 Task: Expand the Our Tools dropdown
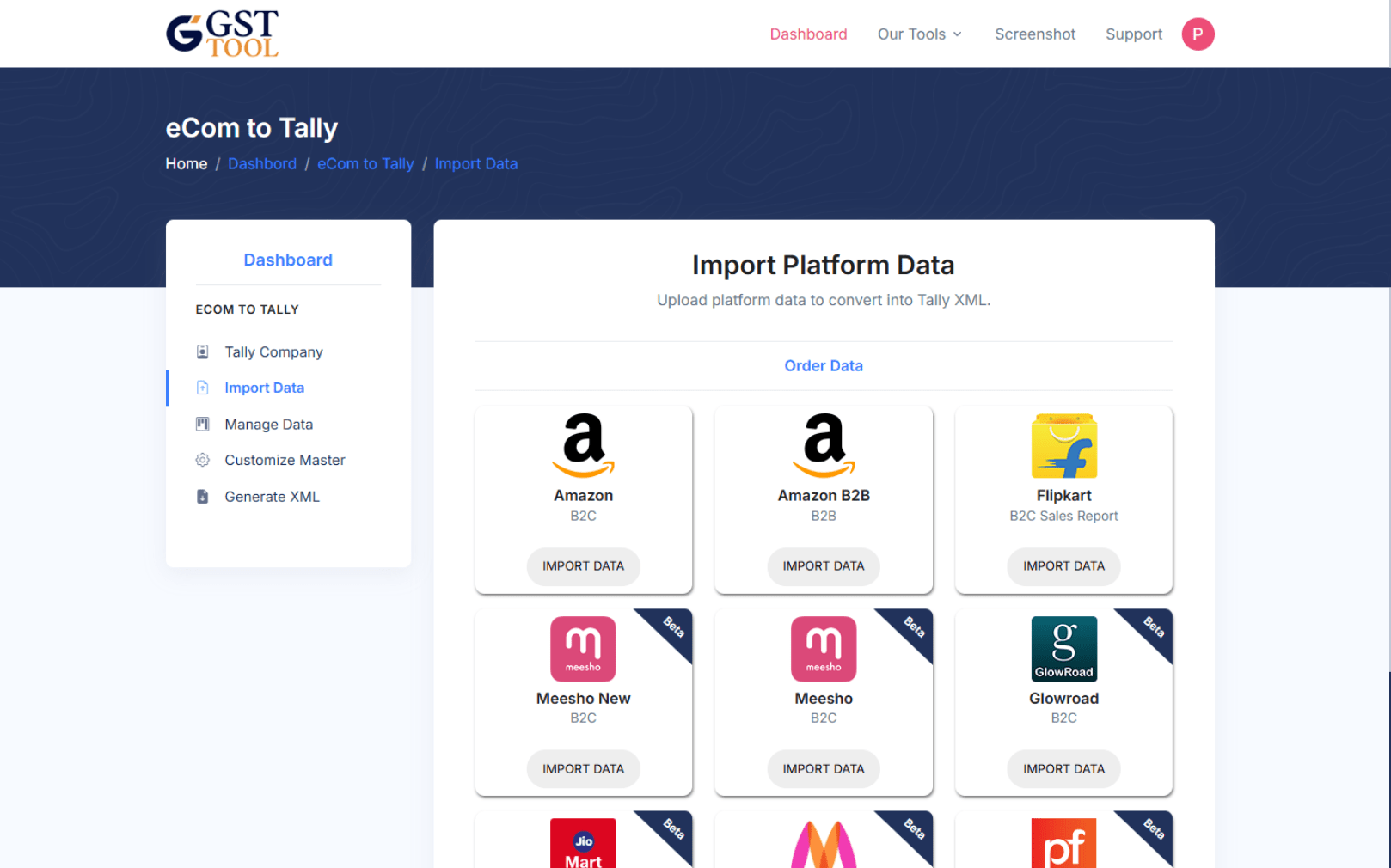tap(920, 34)
